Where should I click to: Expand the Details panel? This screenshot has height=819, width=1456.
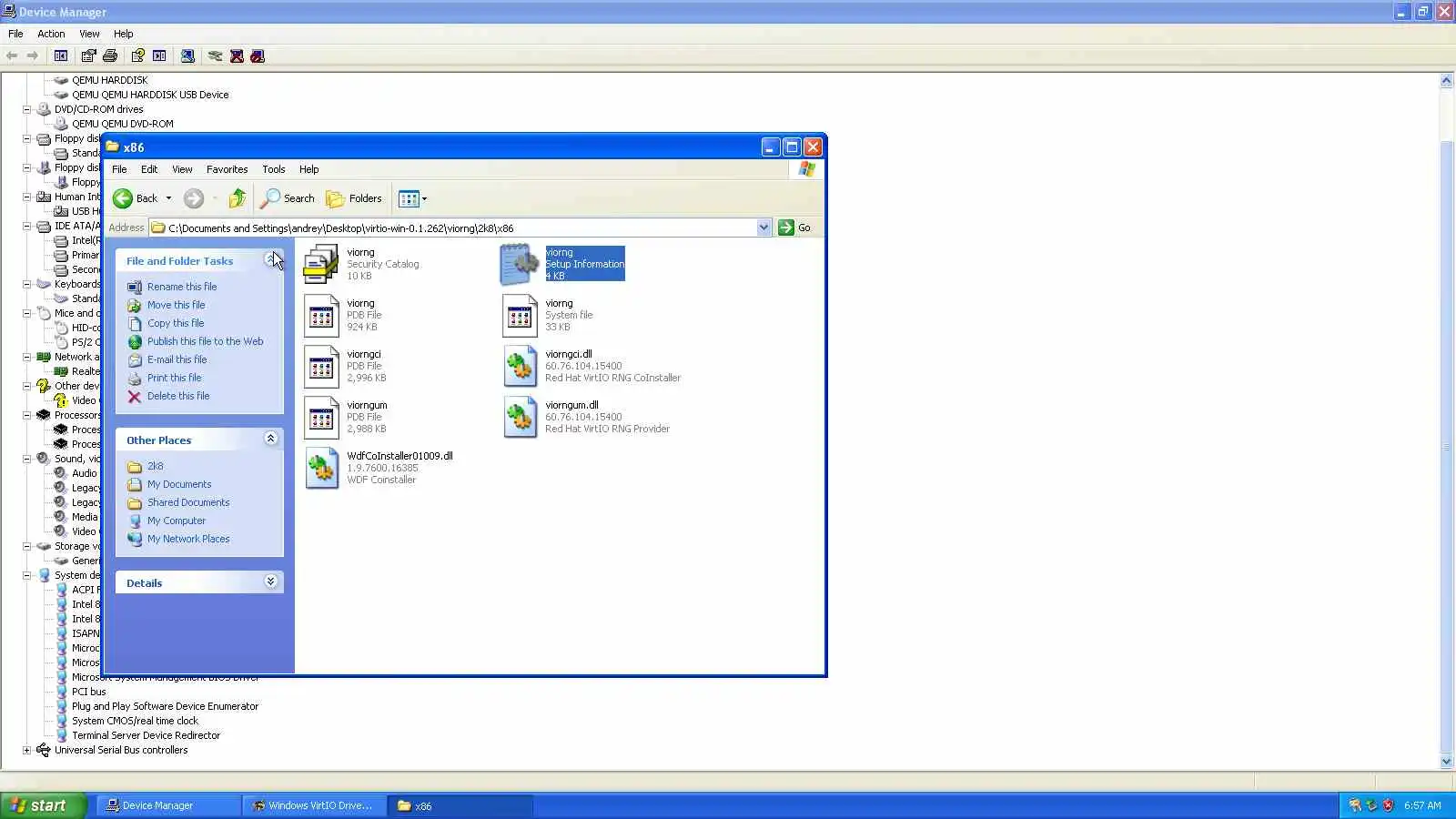coord(270,581)
